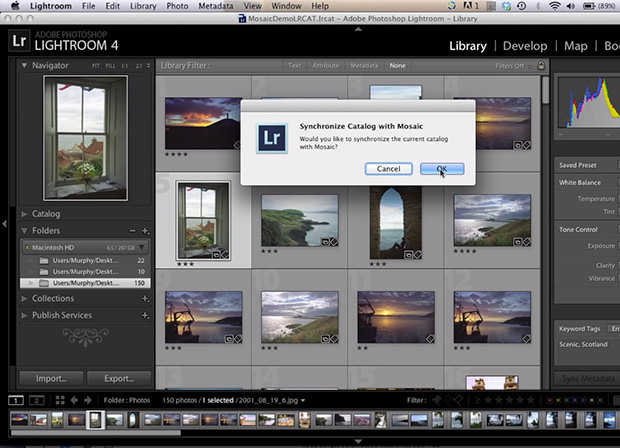The width and height of the screenshot is (620, 448).
Task: Click the filmstrip horizontal scrollbar
Action: pyautogui.click(x=96, y=433)
